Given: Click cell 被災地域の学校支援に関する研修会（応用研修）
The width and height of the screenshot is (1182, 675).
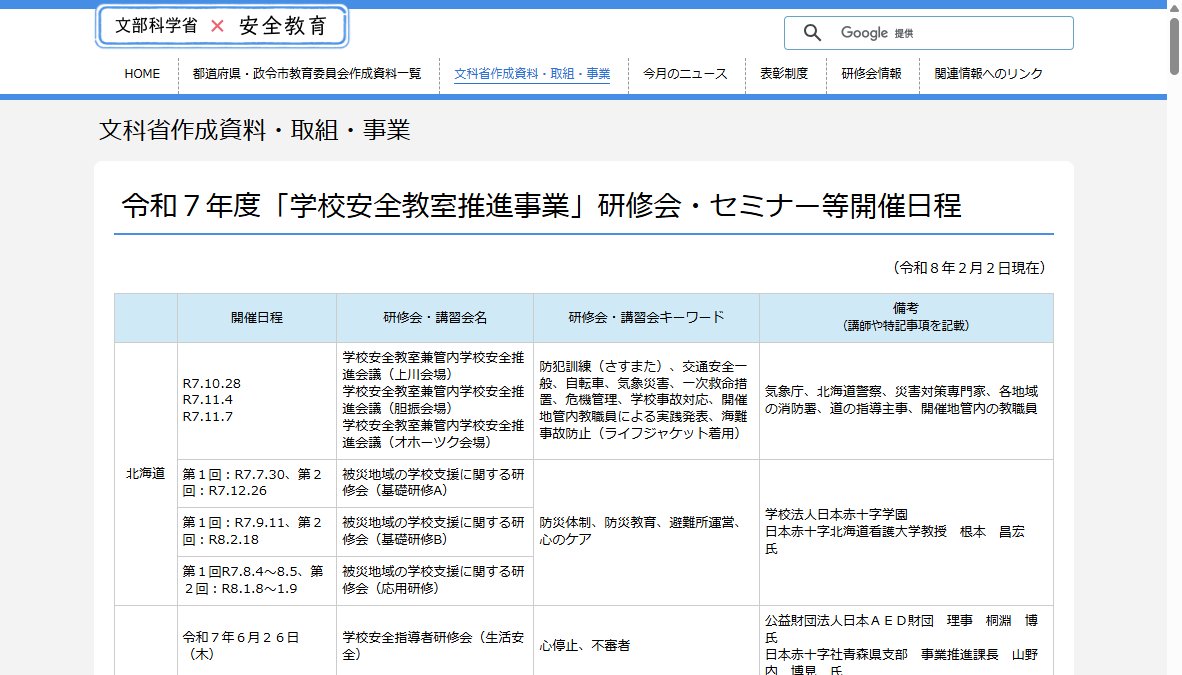Looking at the screenshot, I should pyautogui.click(x=435, y=581).
